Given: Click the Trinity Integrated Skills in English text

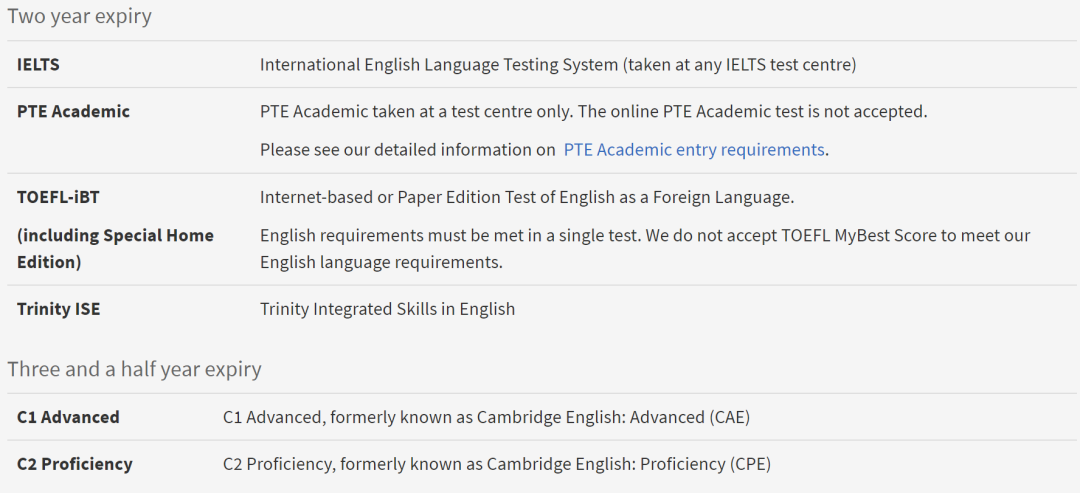Looking at the screenshot, I should (x=387, y=308).
